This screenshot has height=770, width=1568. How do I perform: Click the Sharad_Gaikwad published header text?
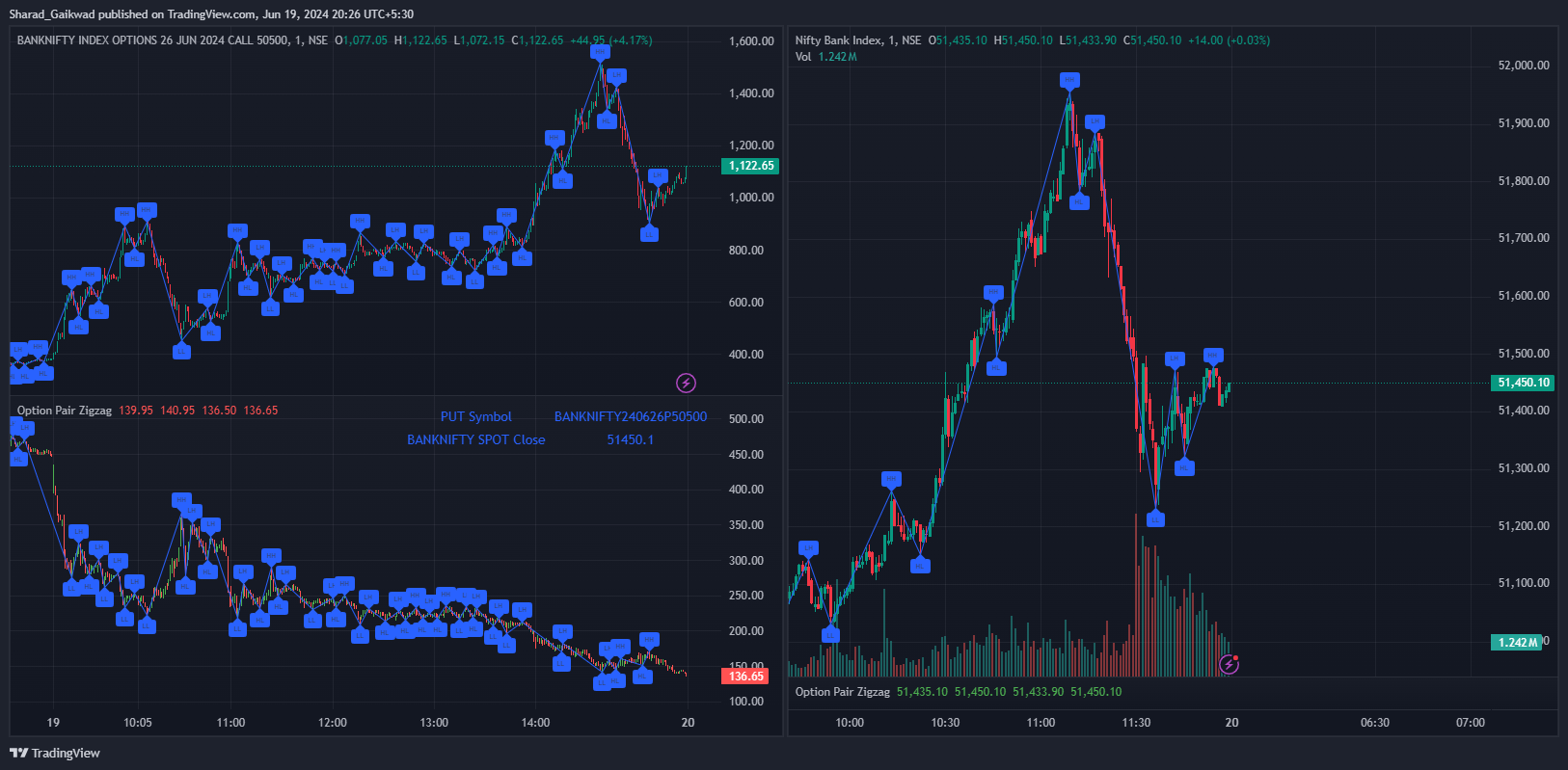coord(212,14)
